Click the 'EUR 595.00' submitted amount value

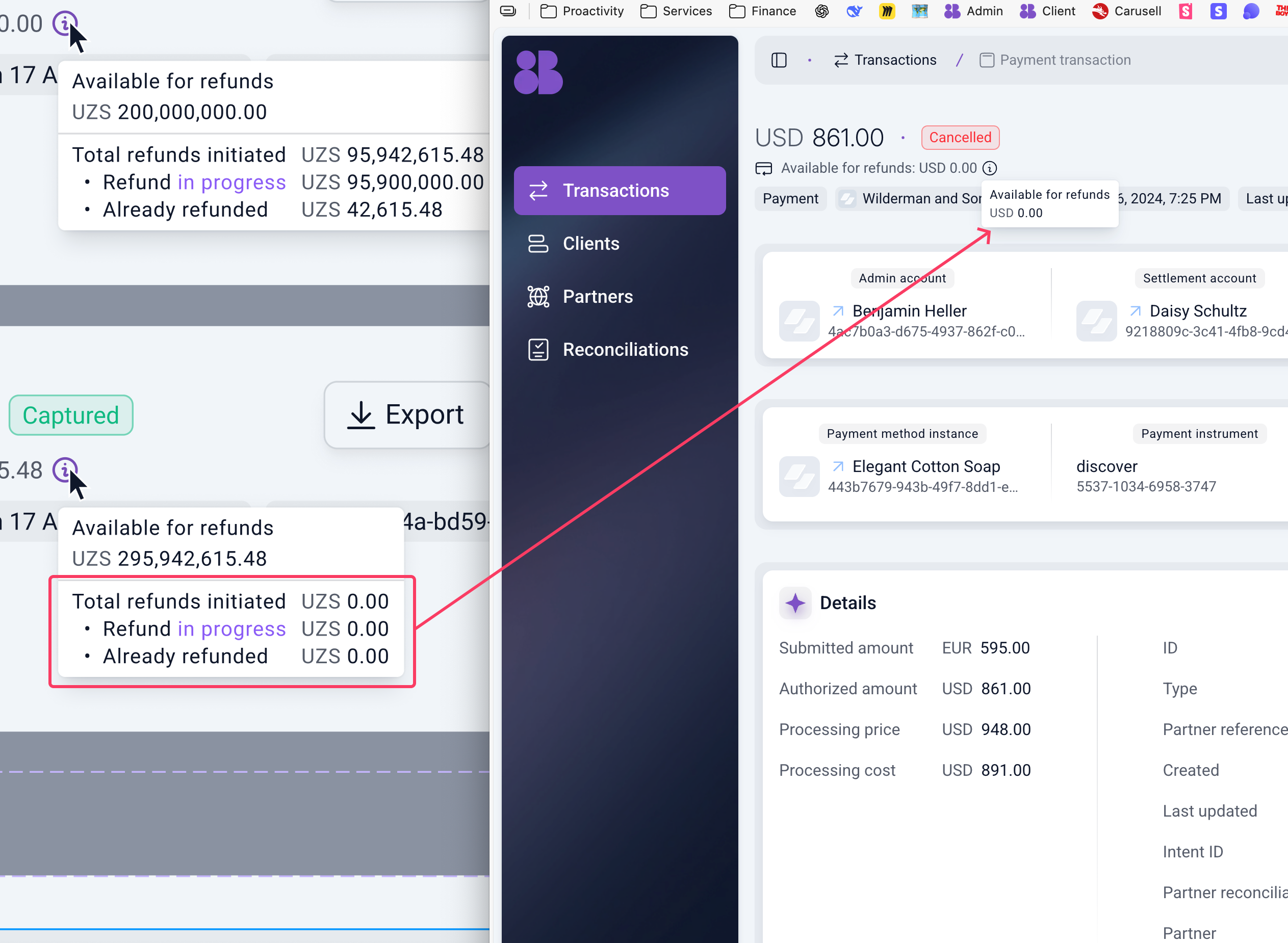(986, 648)
